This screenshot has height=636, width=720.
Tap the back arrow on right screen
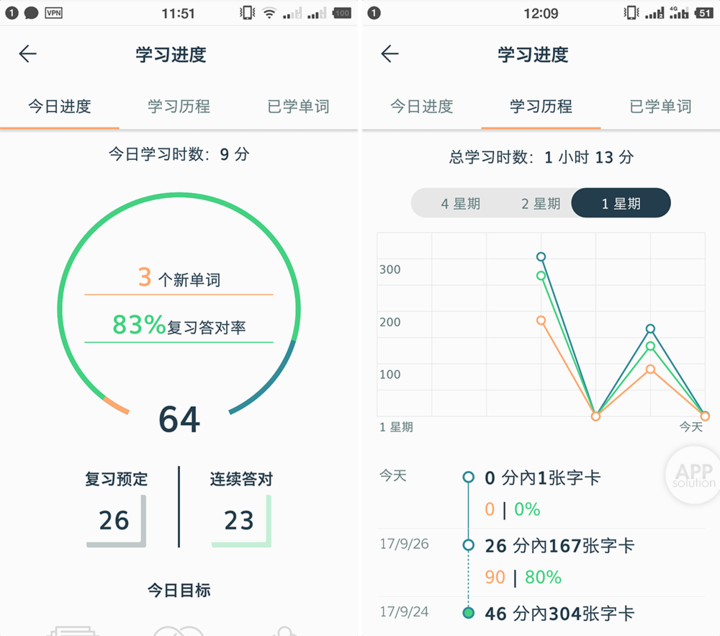point(390,54)
